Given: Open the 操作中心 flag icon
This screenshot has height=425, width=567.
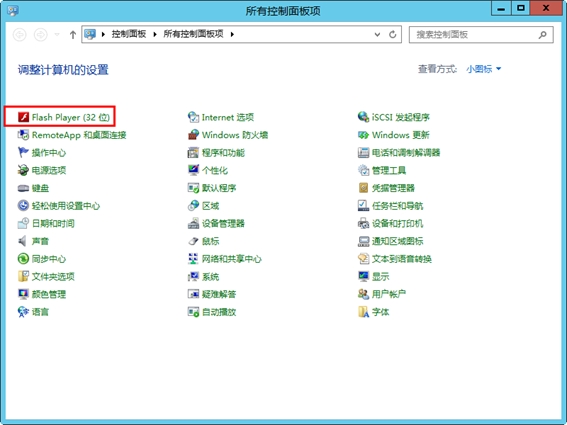Looking at the screenshot, I should tap(24, 153).
